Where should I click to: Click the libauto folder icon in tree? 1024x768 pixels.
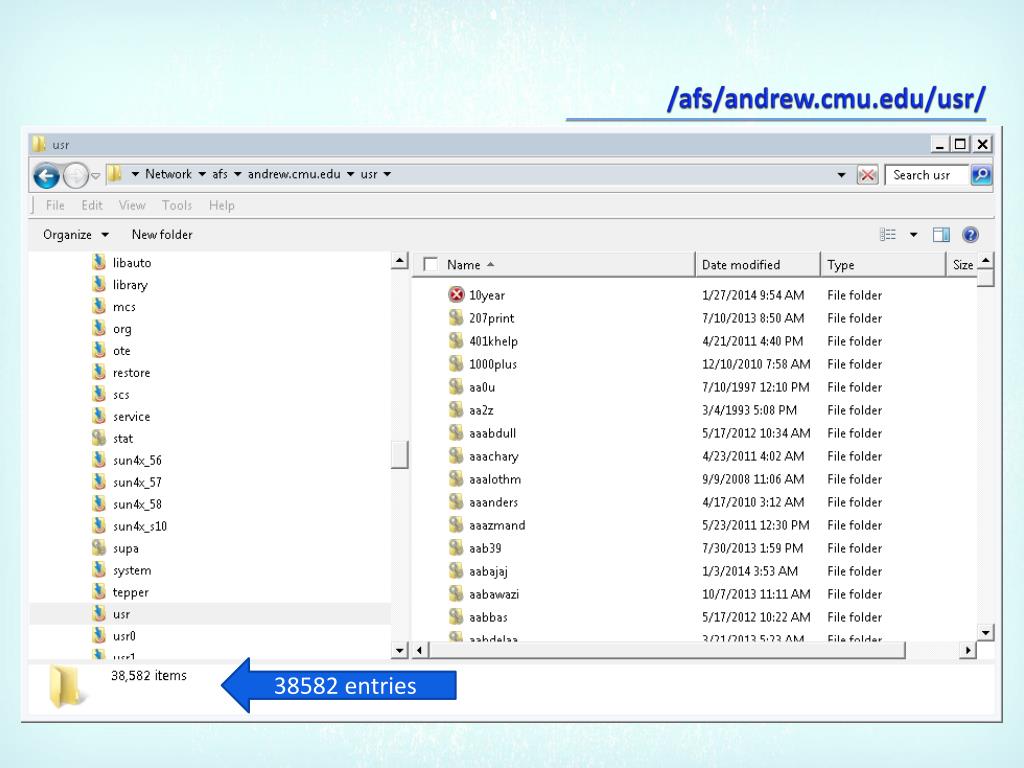click(x=99, y=263)
